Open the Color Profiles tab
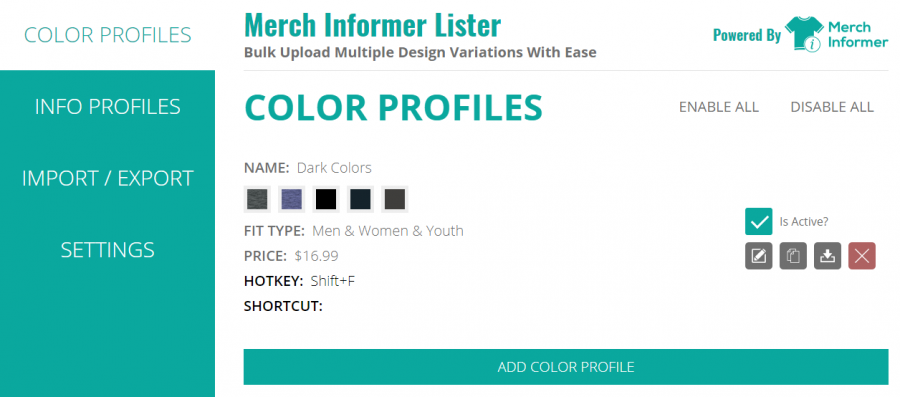 point(107,35)
